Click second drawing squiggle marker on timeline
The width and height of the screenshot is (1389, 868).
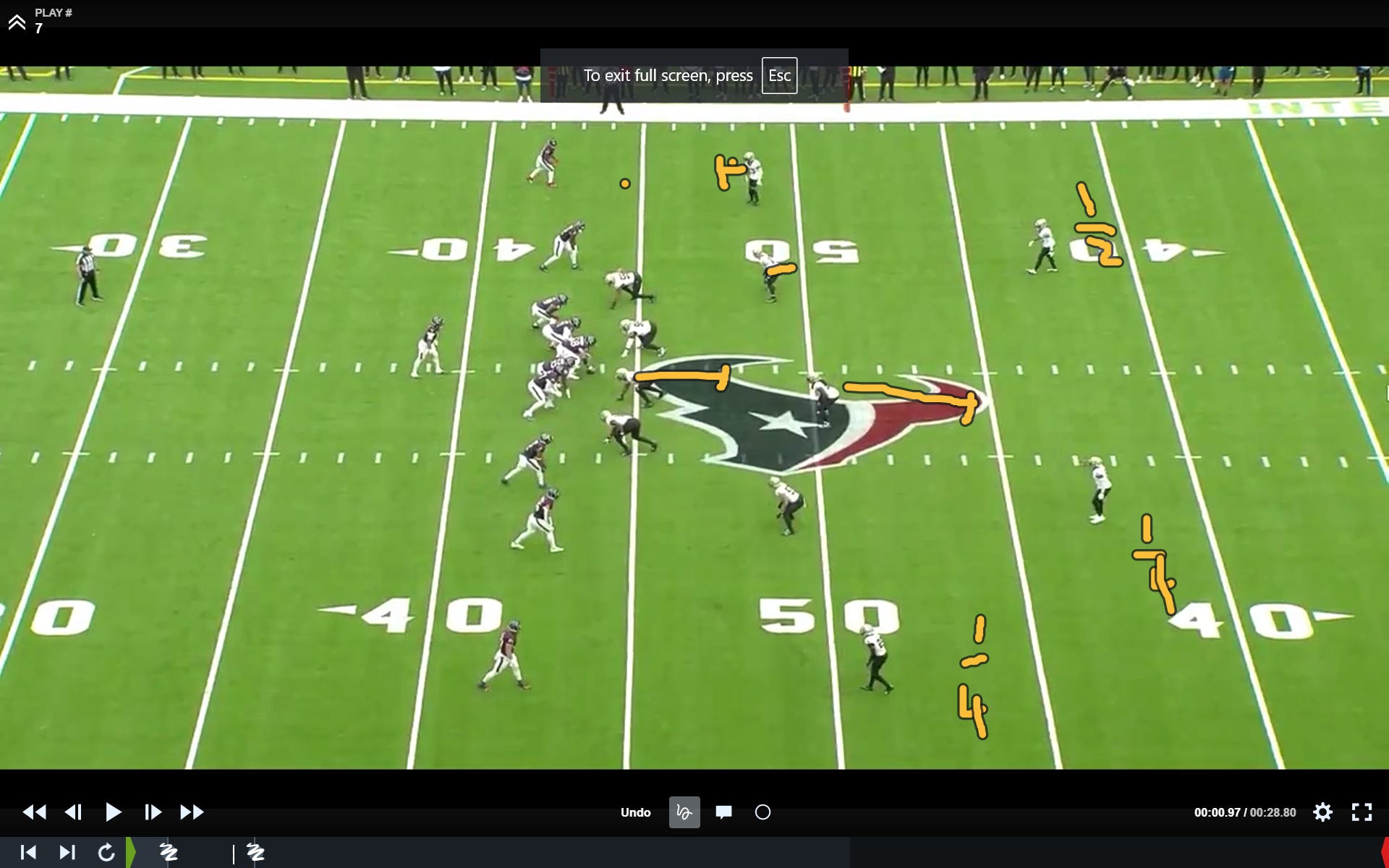tap(255, 853)
